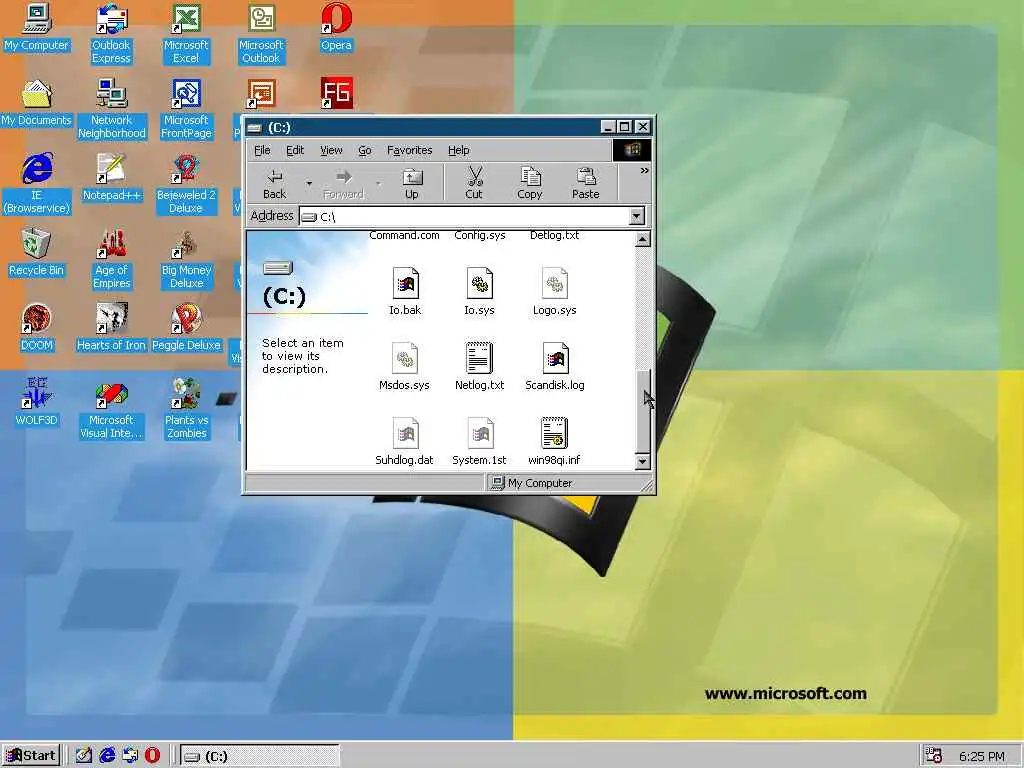Select the Recycle Bin icon
Viewport: 1024px width, 768px height.
pos(37,253)
